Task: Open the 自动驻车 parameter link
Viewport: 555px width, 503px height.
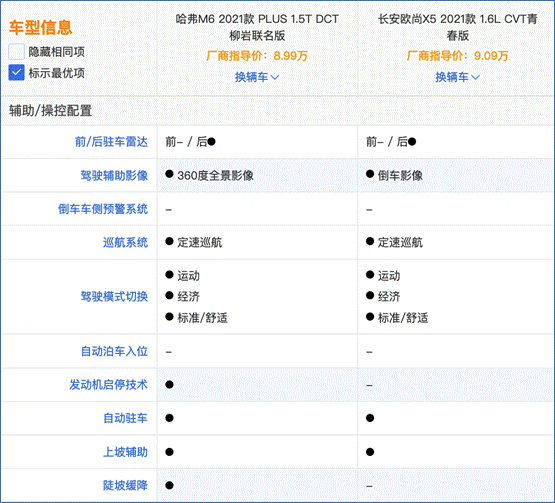Action: click(125, 418)
